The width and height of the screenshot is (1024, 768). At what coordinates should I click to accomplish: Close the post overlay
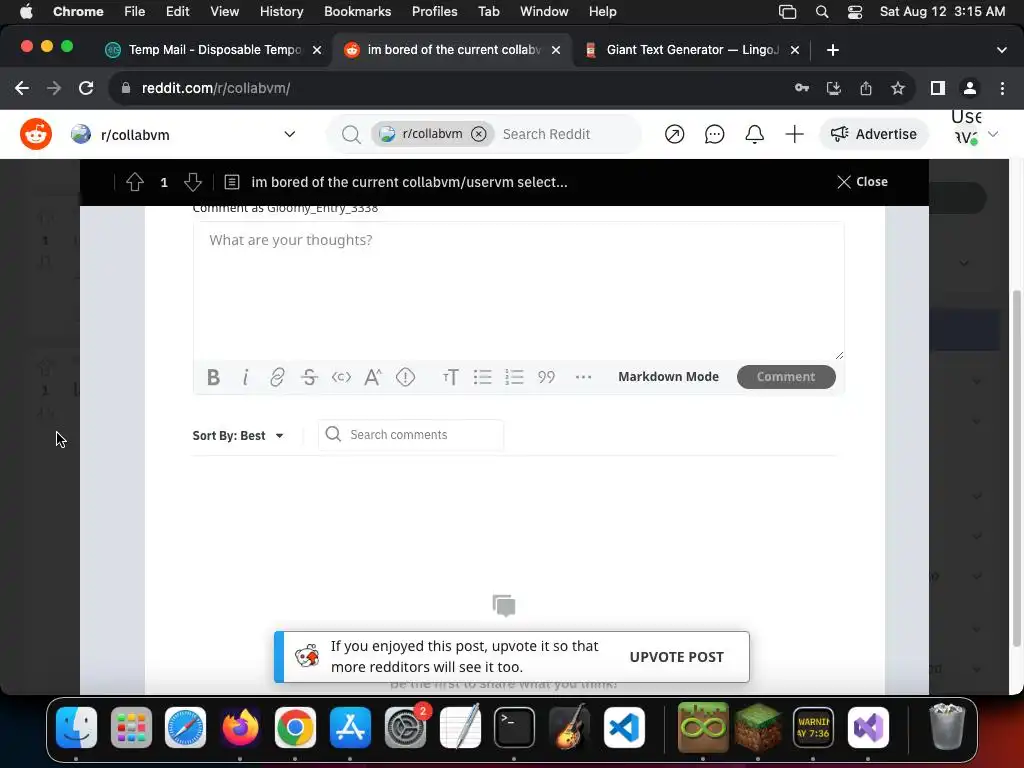862,182
